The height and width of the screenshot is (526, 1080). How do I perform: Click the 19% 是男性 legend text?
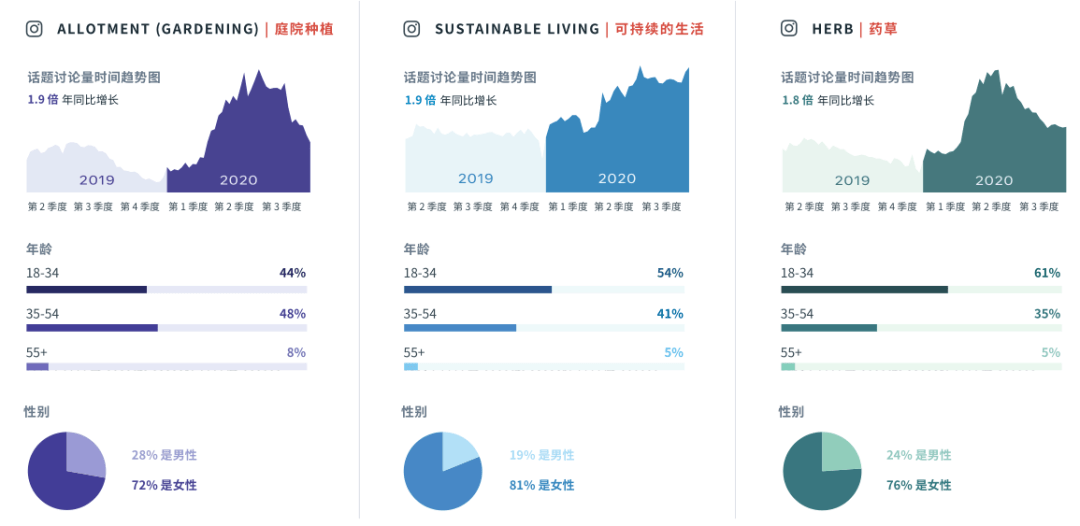point(541,455)
